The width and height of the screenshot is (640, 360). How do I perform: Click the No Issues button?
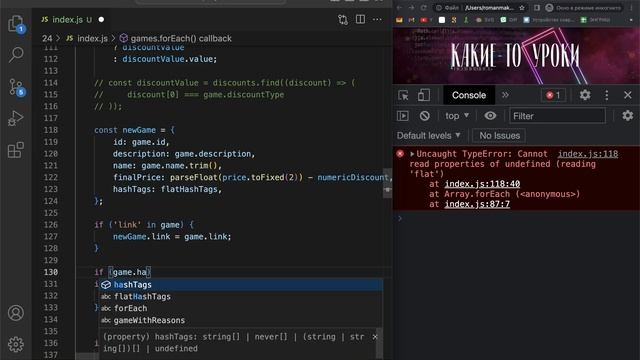[x=499, y=136]
